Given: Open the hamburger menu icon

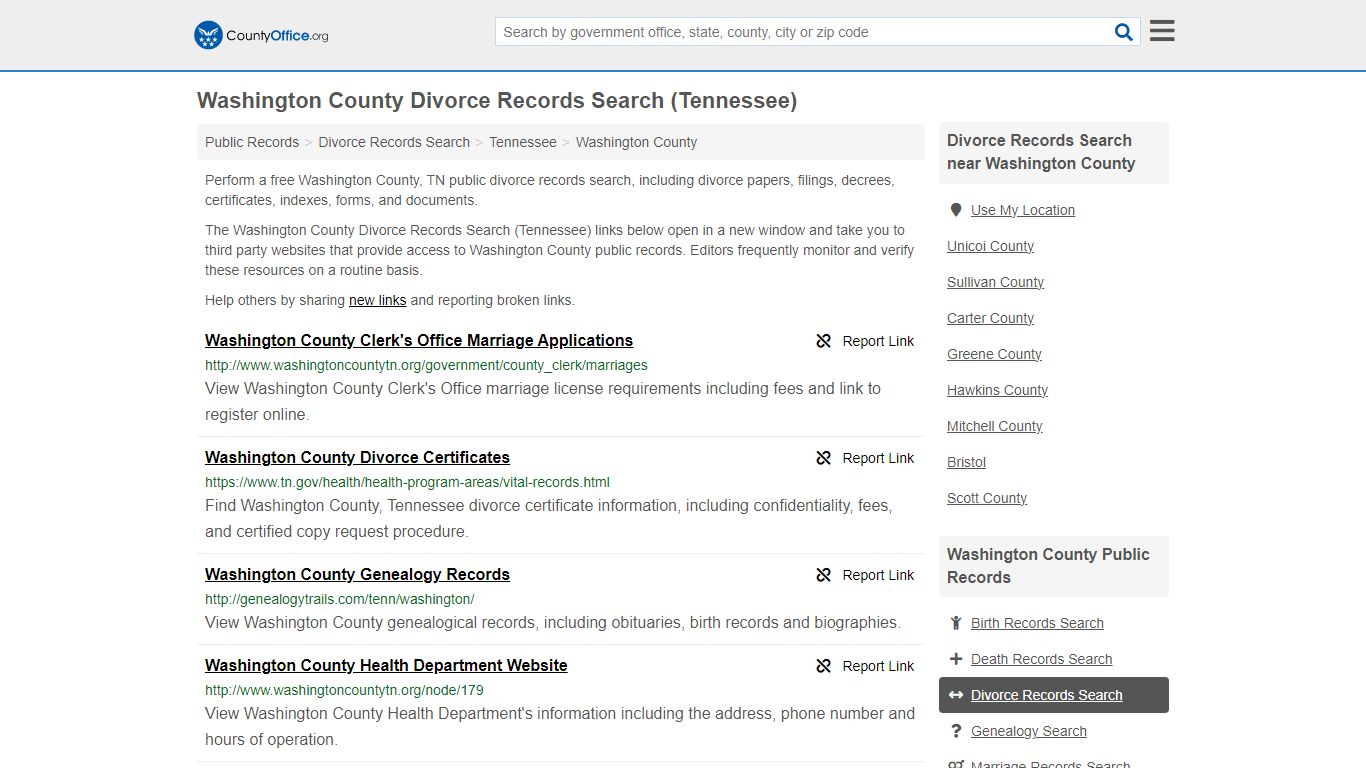Looking at the screenshot, I should tap(1162, 31).
